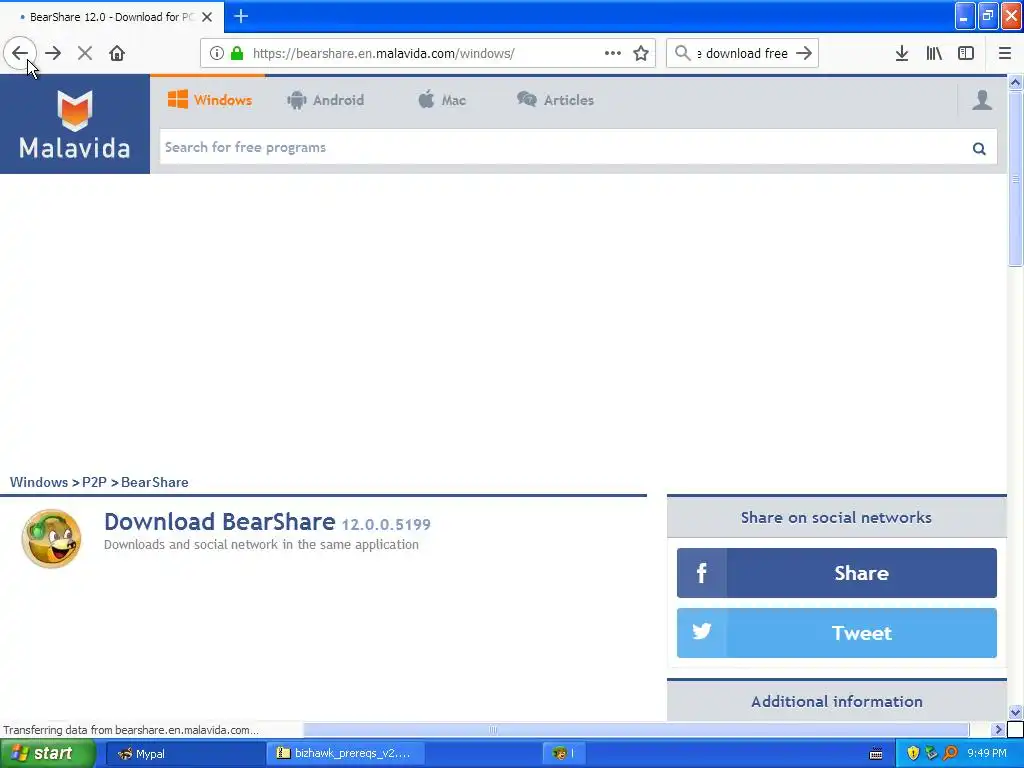Open the browser hamburger menu
Image resolution: width=1024 pixels, height=768 pixels.
click(x=1005, y=53)
